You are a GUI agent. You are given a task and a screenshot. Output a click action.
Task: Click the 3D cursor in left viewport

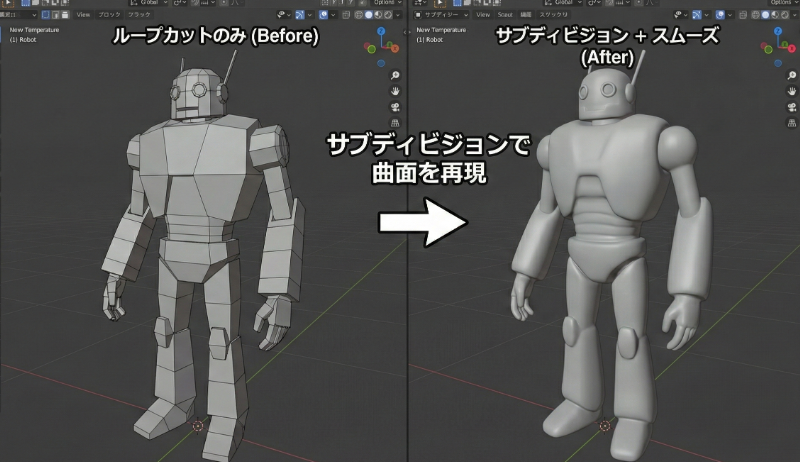[x=198, y=426]
